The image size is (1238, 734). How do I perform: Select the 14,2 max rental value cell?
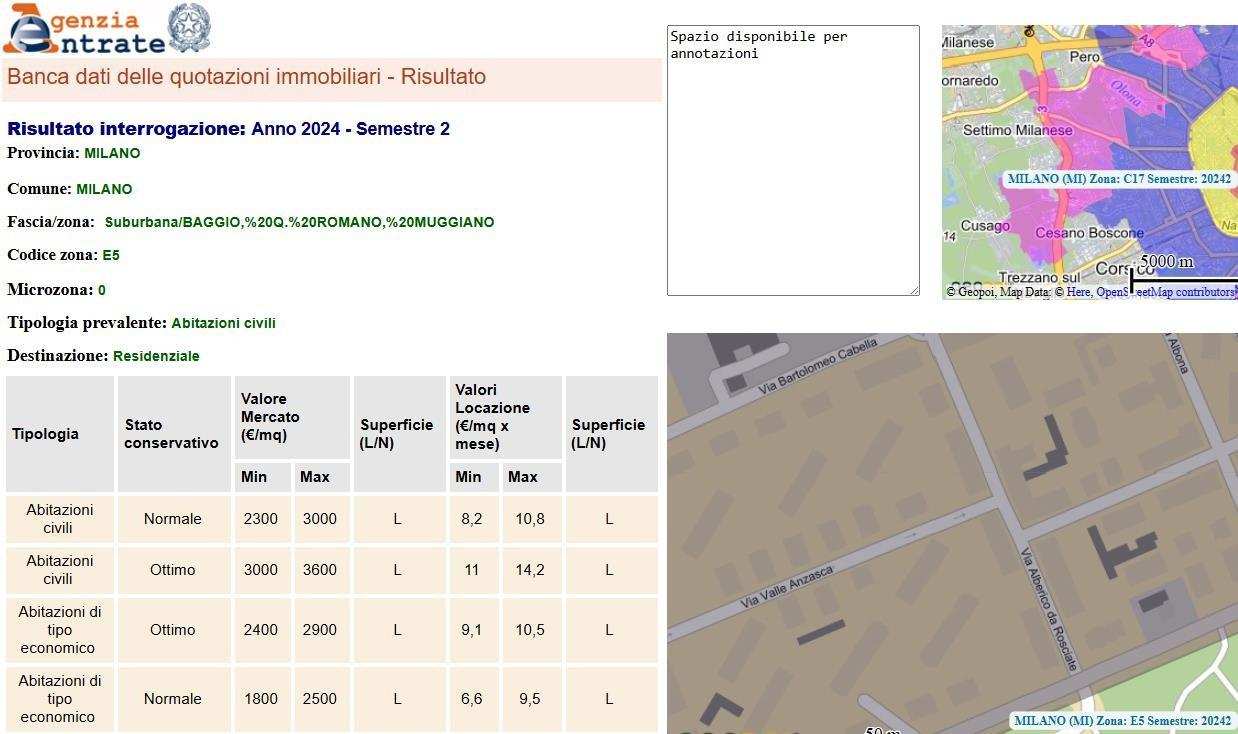point(530,570)
